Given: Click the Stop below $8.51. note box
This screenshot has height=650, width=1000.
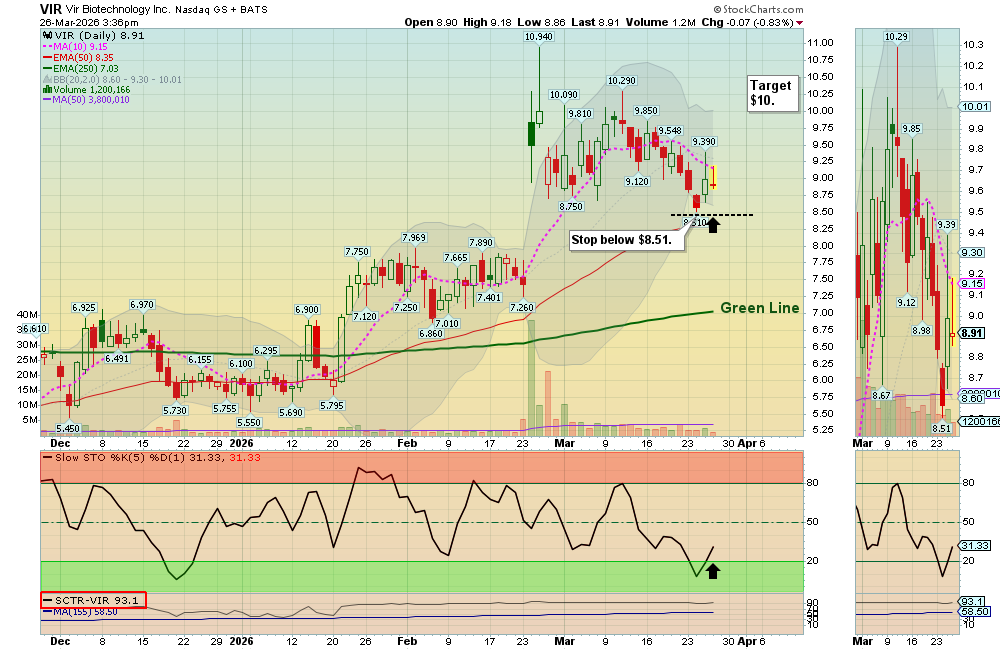Looking at the screenshot, I should 627,240.
